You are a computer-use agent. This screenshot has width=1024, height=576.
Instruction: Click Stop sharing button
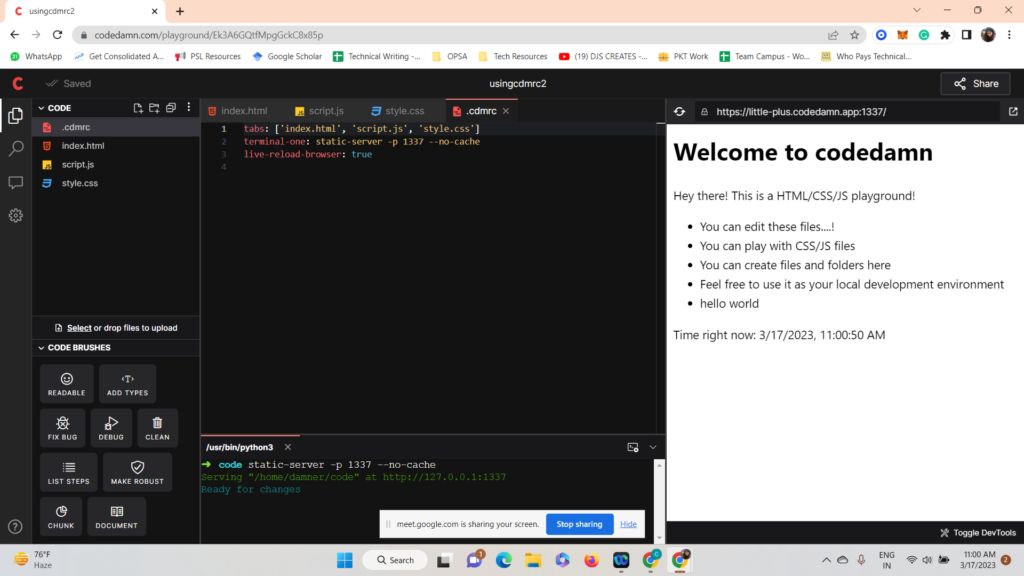579,524
